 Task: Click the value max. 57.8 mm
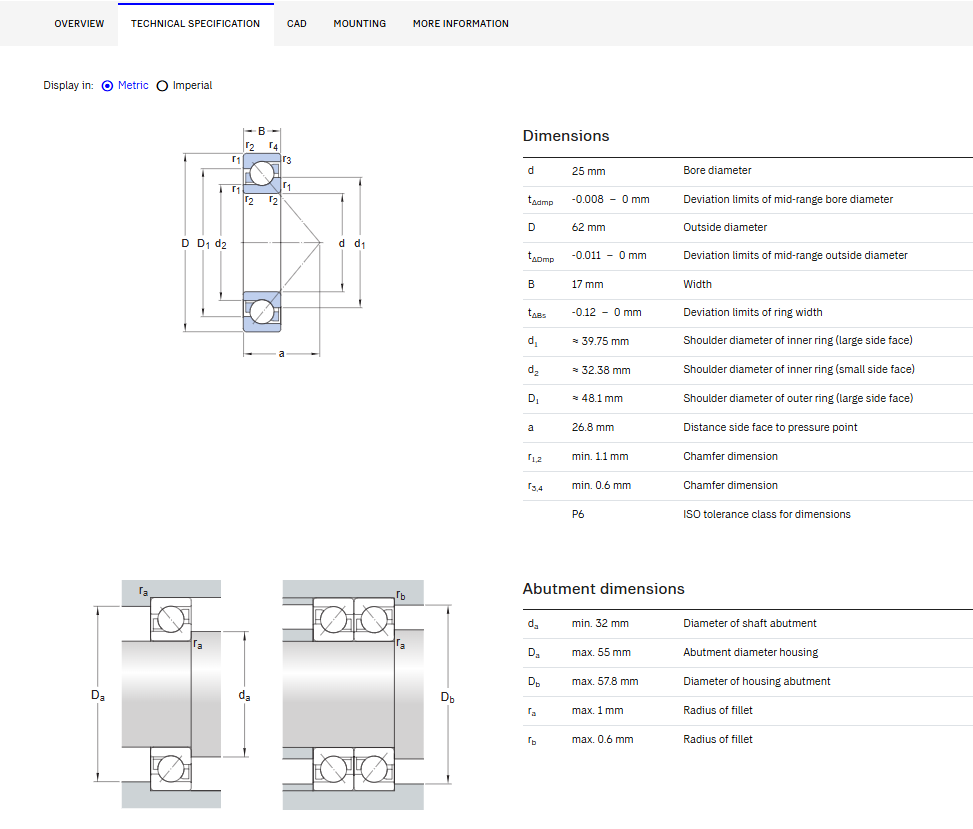pos(605,681)
